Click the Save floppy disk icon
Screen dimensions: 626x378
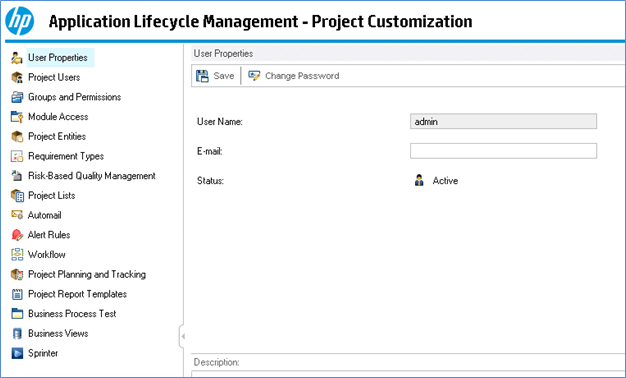click(x=202, y=76)
